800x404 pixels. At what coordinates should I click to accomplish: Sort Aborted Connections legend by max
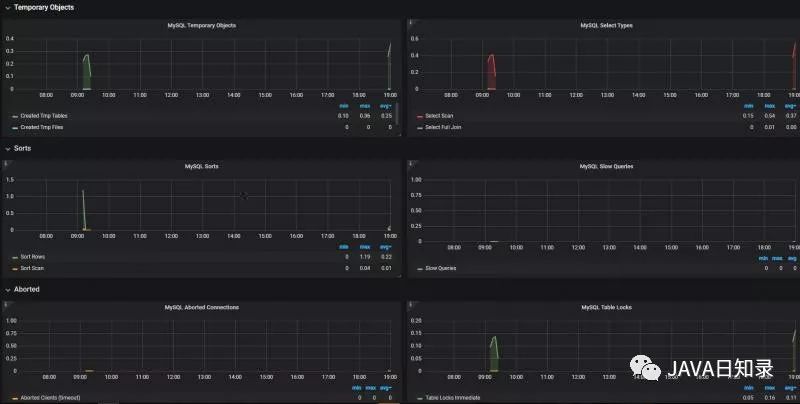pyautogui.click(x=371, y=388)
